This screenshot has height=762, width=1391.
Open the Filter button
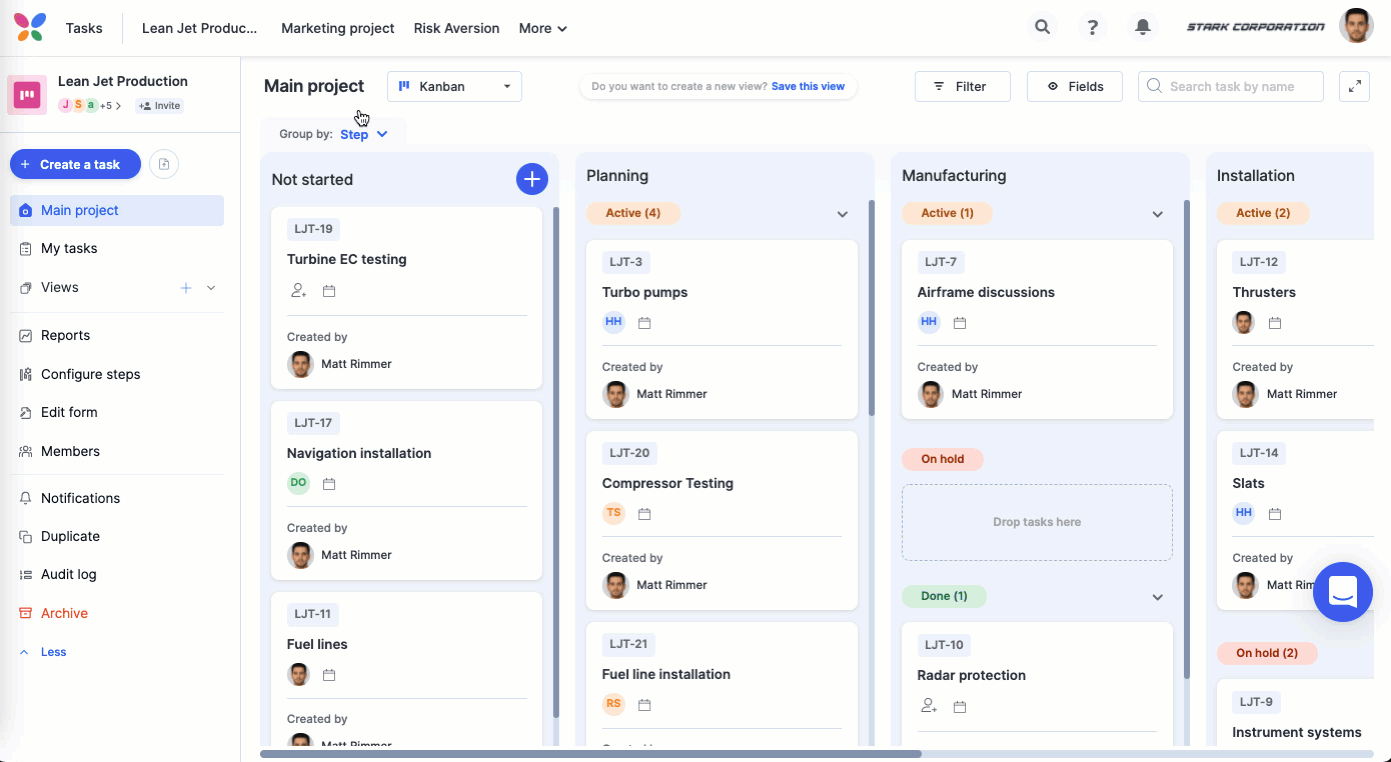[x=962, y=86]
